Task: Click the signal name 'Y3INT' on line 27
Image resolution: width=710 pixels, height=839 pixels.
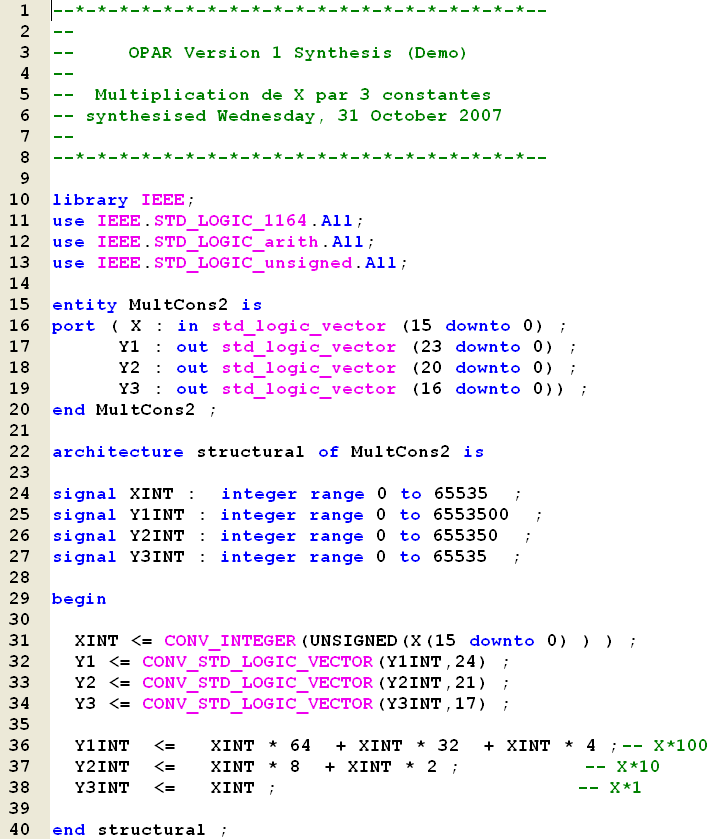Action: point(157,556)
